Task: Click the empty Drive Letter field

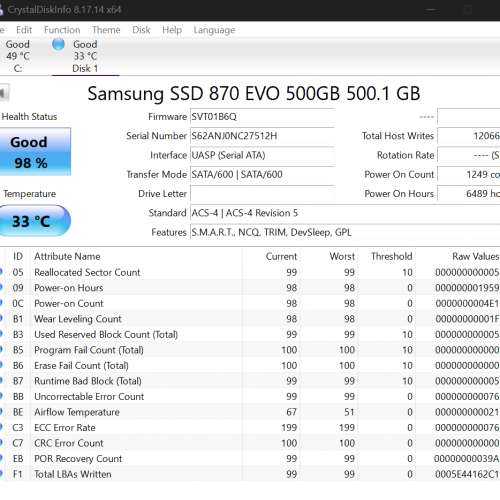Action: click(x=262, y=194)
